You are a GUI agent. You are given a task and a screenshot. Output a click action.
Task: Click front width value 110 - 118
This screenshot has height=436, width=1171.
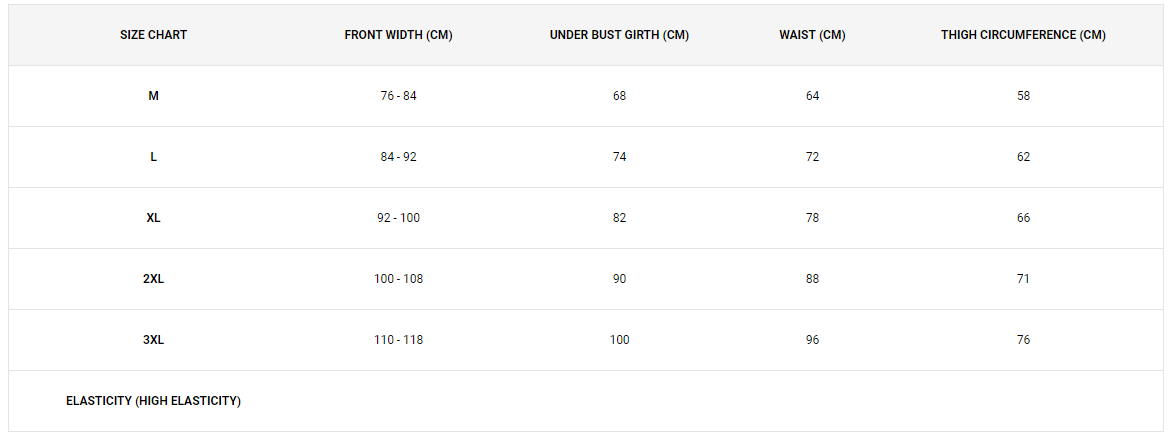(x=398, y=340)
